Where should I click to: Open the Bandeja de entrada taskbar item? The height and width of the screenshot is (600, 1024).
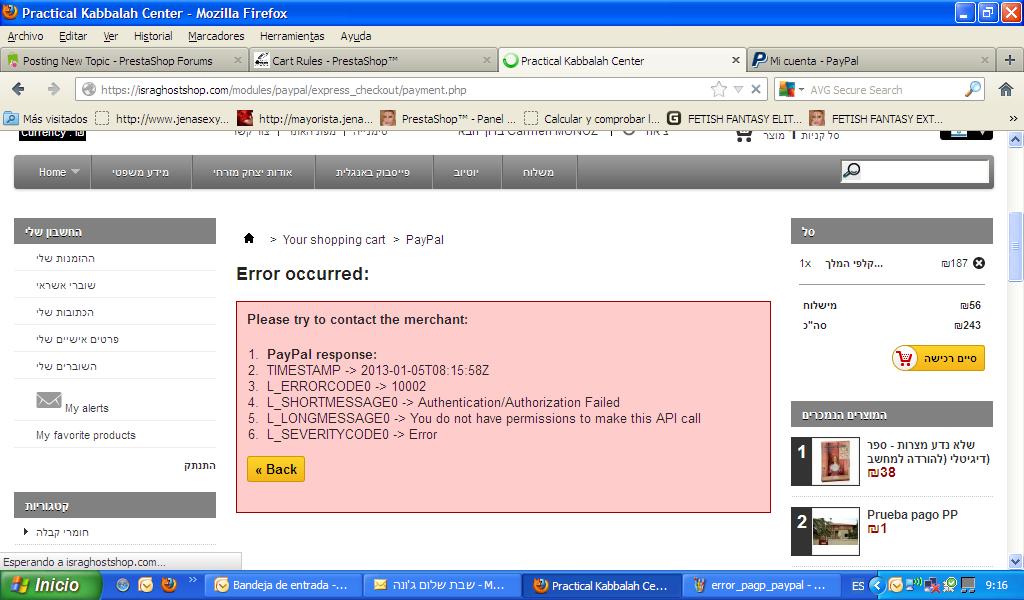click(x=282, y=585)
